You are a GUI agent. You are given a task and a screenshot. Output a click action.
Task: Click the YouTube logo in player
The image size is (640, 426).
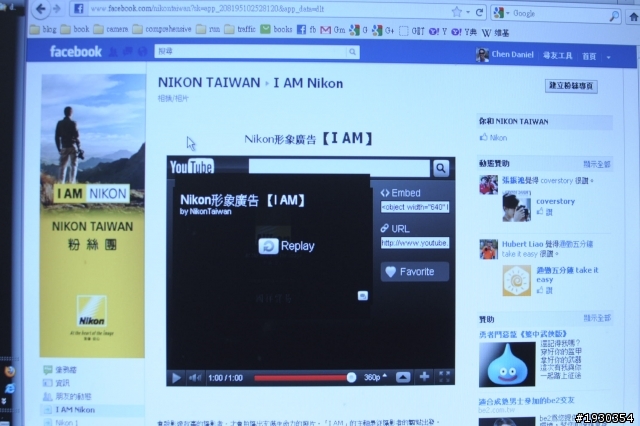pyautogui.click(x=191, y=166)
